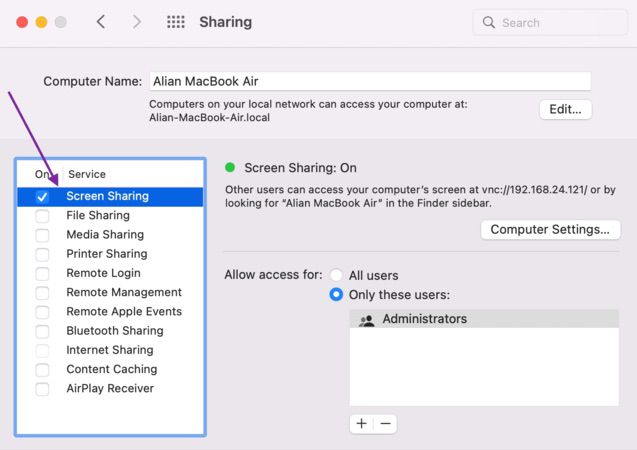
Task: Select the File Sharing service label
Action: 98,215
